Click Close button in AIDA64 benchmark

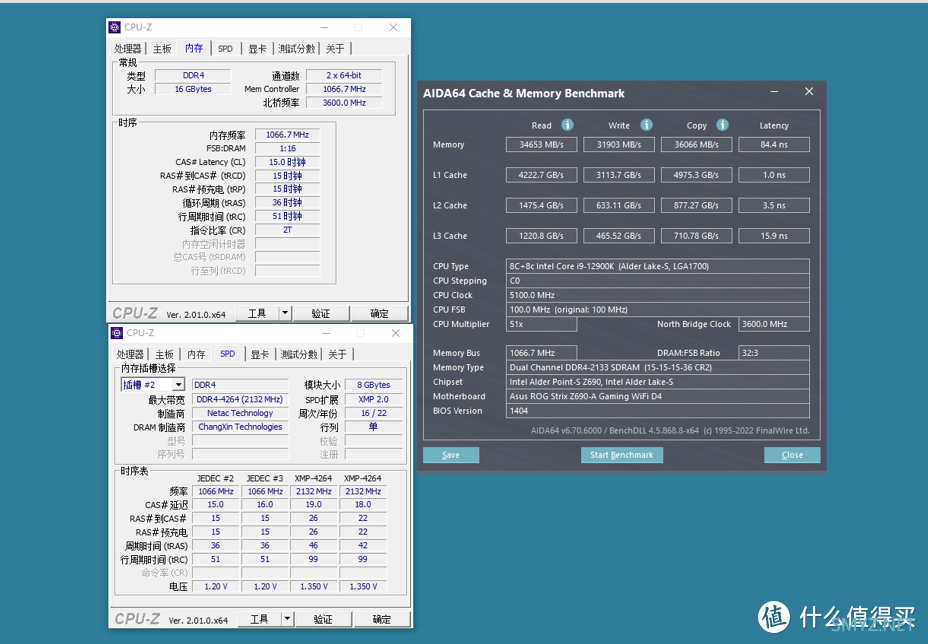tap(792, 455)
